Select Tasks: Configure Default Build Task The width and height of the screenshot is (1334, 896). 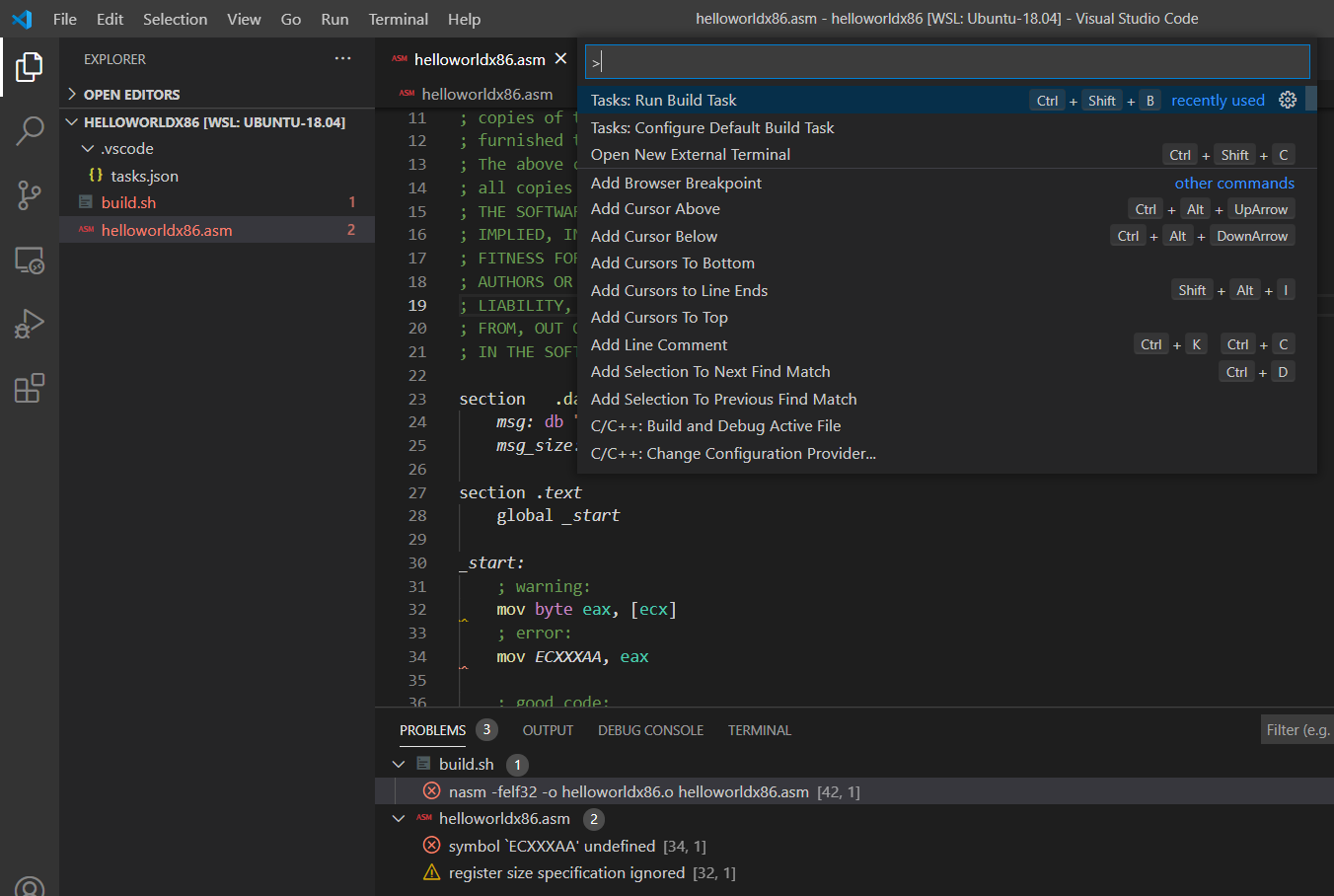point(711,127)
